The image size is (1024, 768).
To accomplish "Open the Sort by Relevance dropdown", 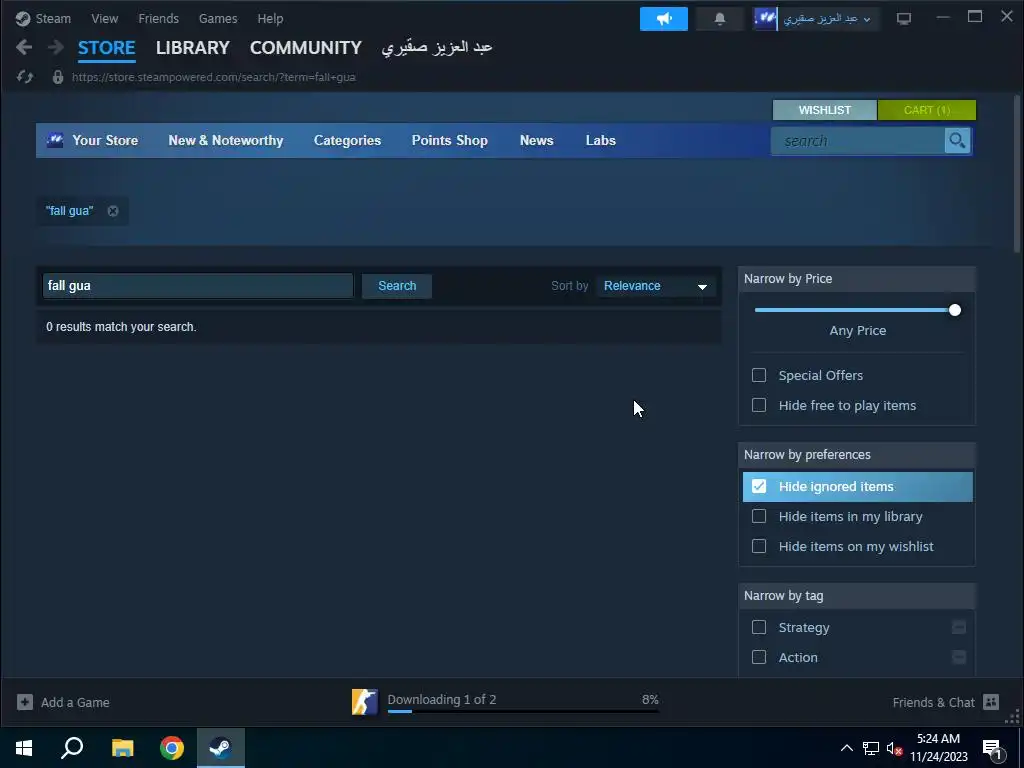I will 656,286.
